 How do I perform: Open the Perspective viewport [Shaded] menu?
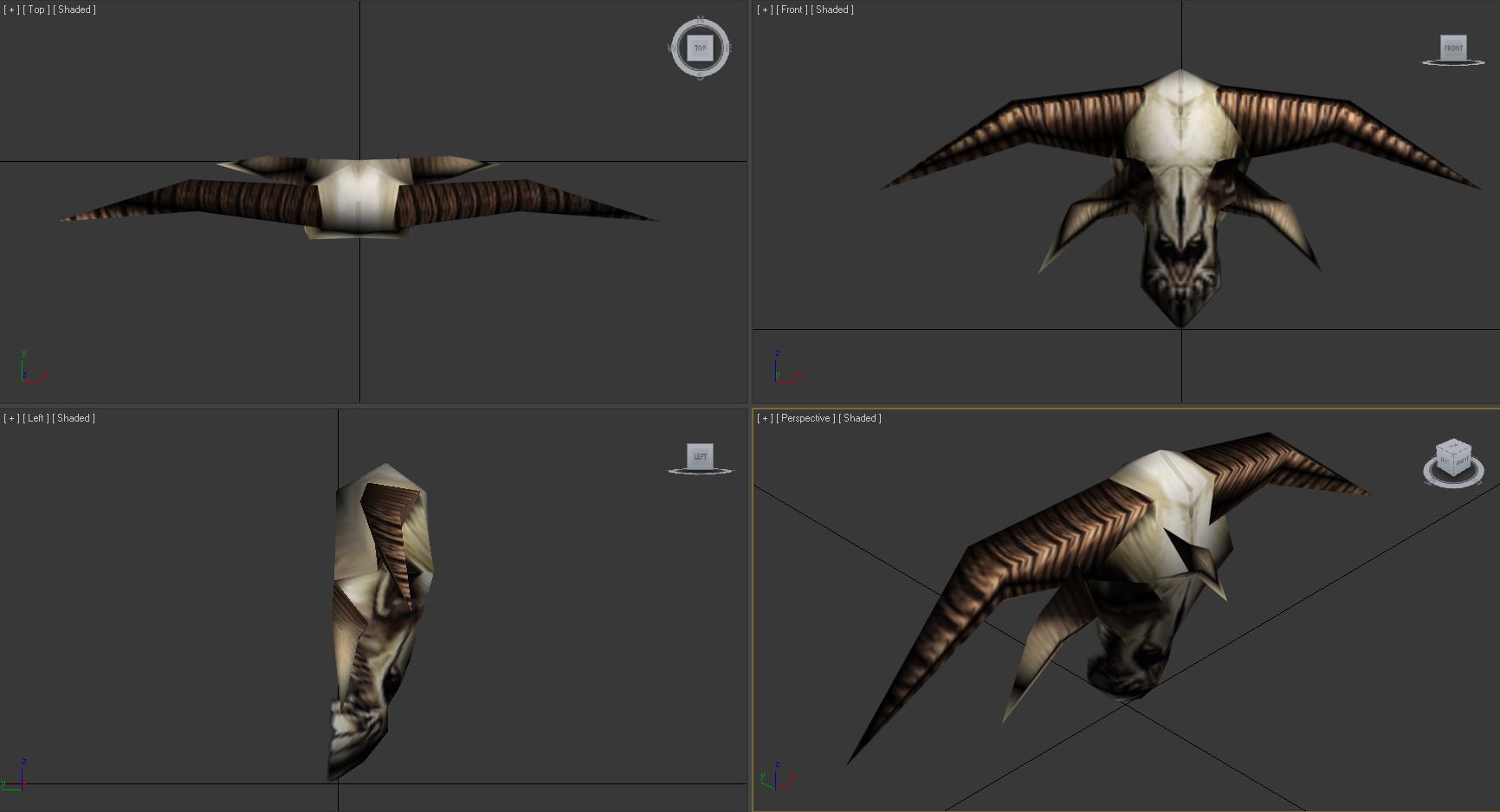click(x=860, y=418)
